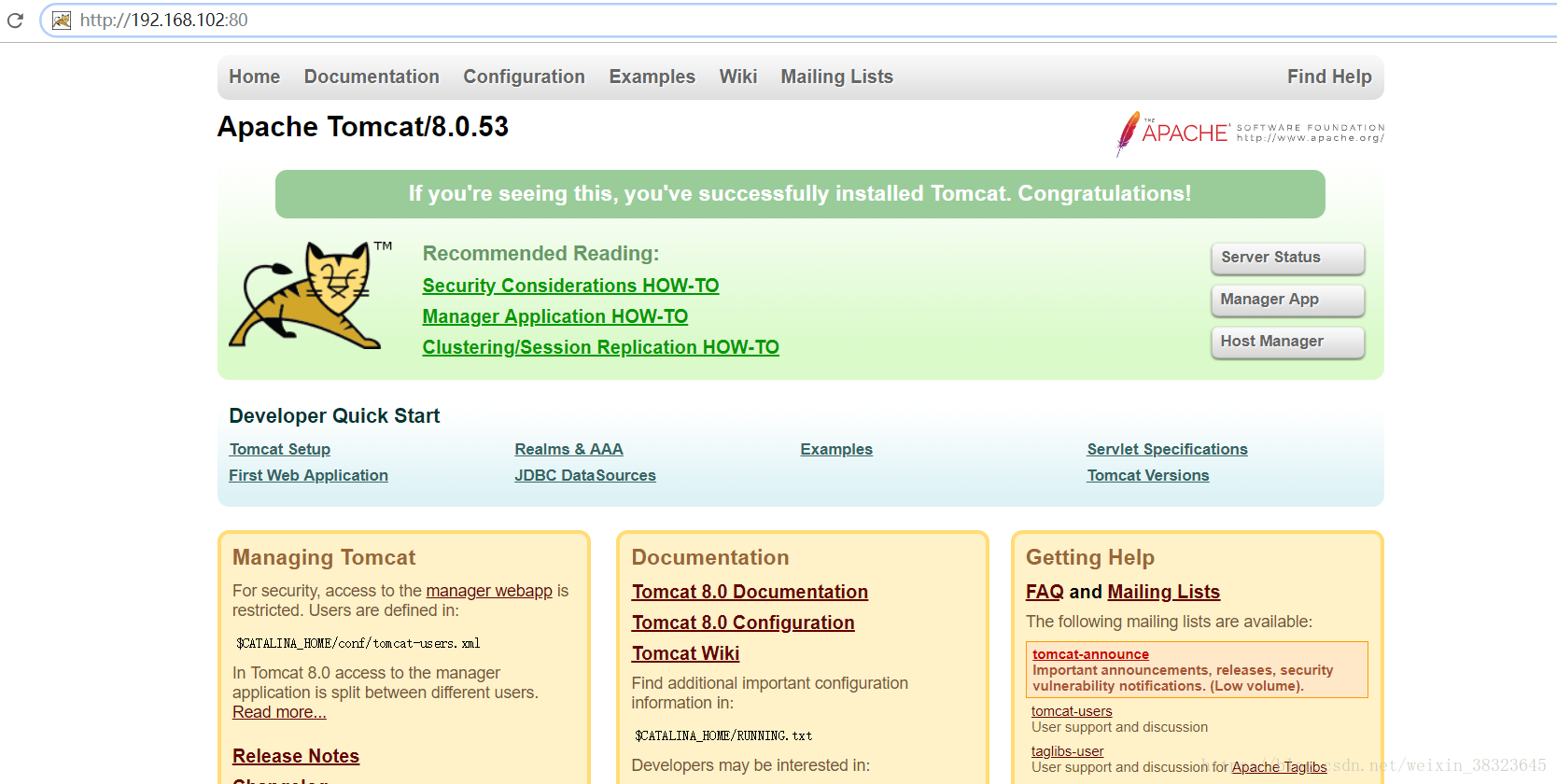Click the Apache Software Foundation logo
Screen dimensions: 1557x784
(x=1250, y=133)
